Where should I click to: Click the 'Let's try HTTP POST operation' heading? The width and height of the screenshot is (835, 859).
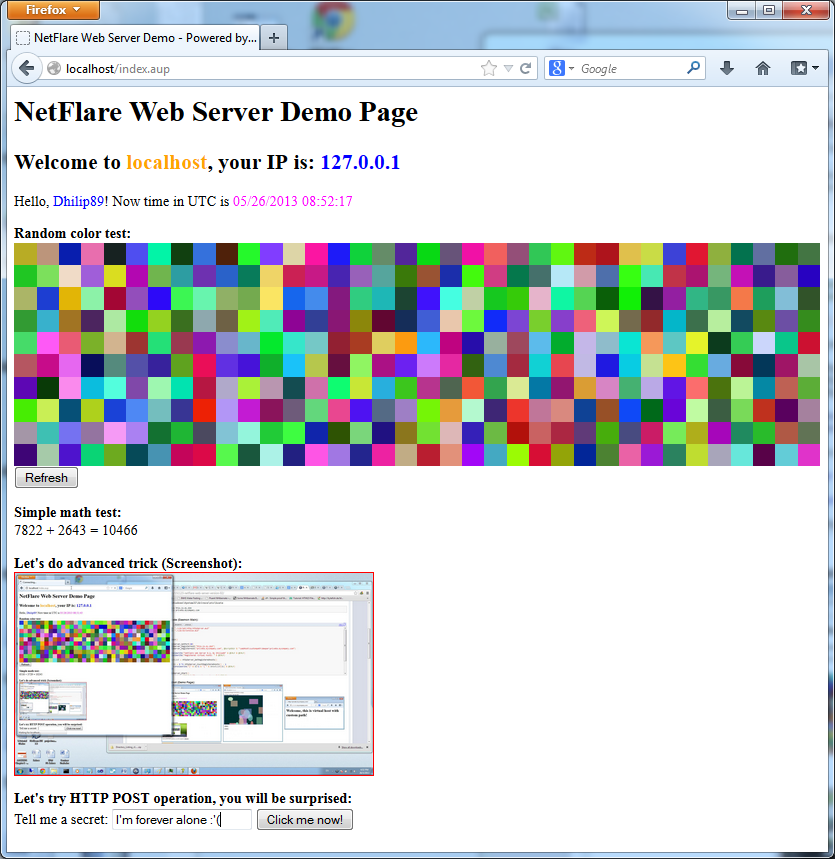point(183,798)
